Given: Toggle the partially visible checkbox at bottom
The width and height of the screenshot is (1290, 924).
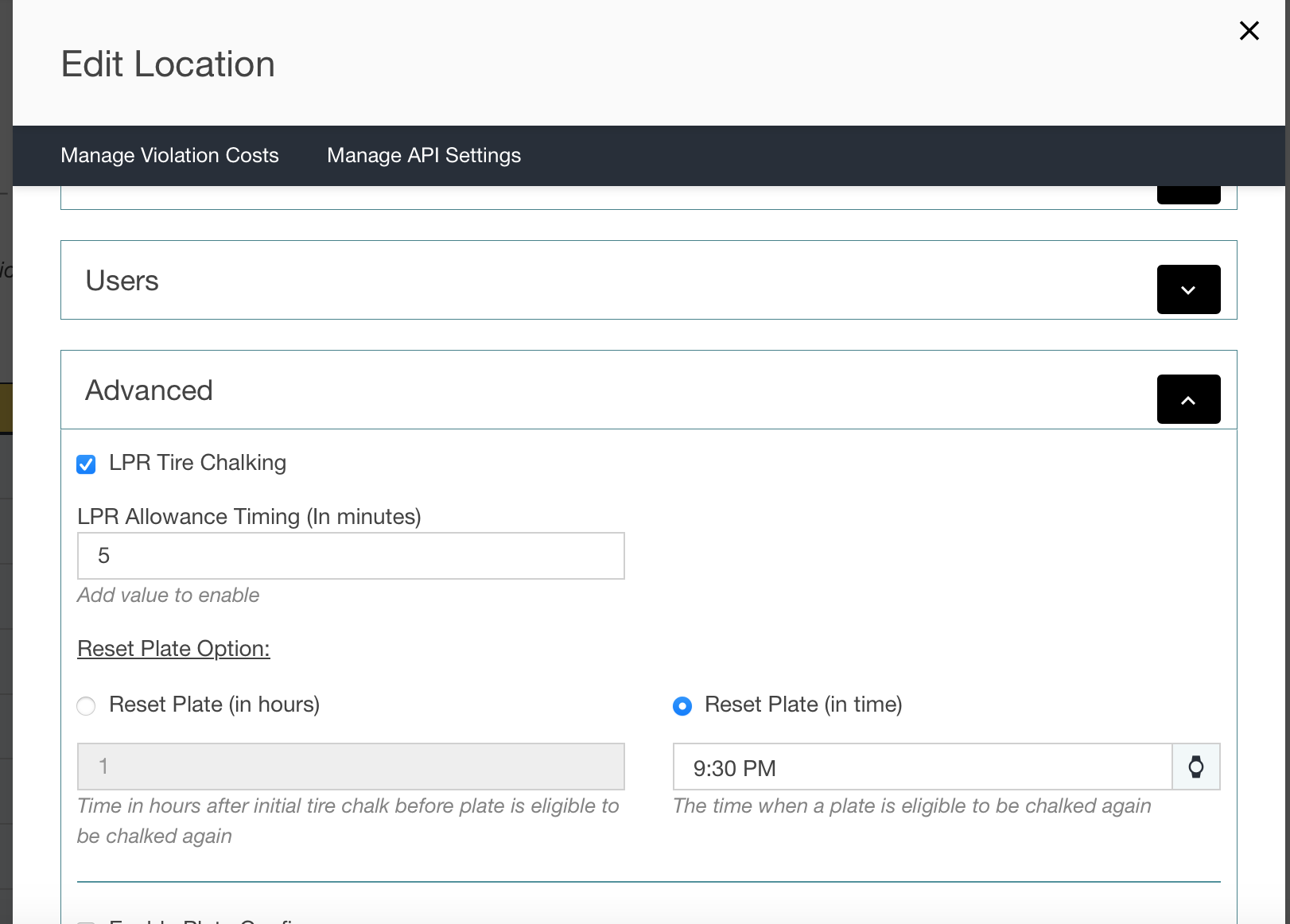Looking at the screenshot, I should point(86,921).
